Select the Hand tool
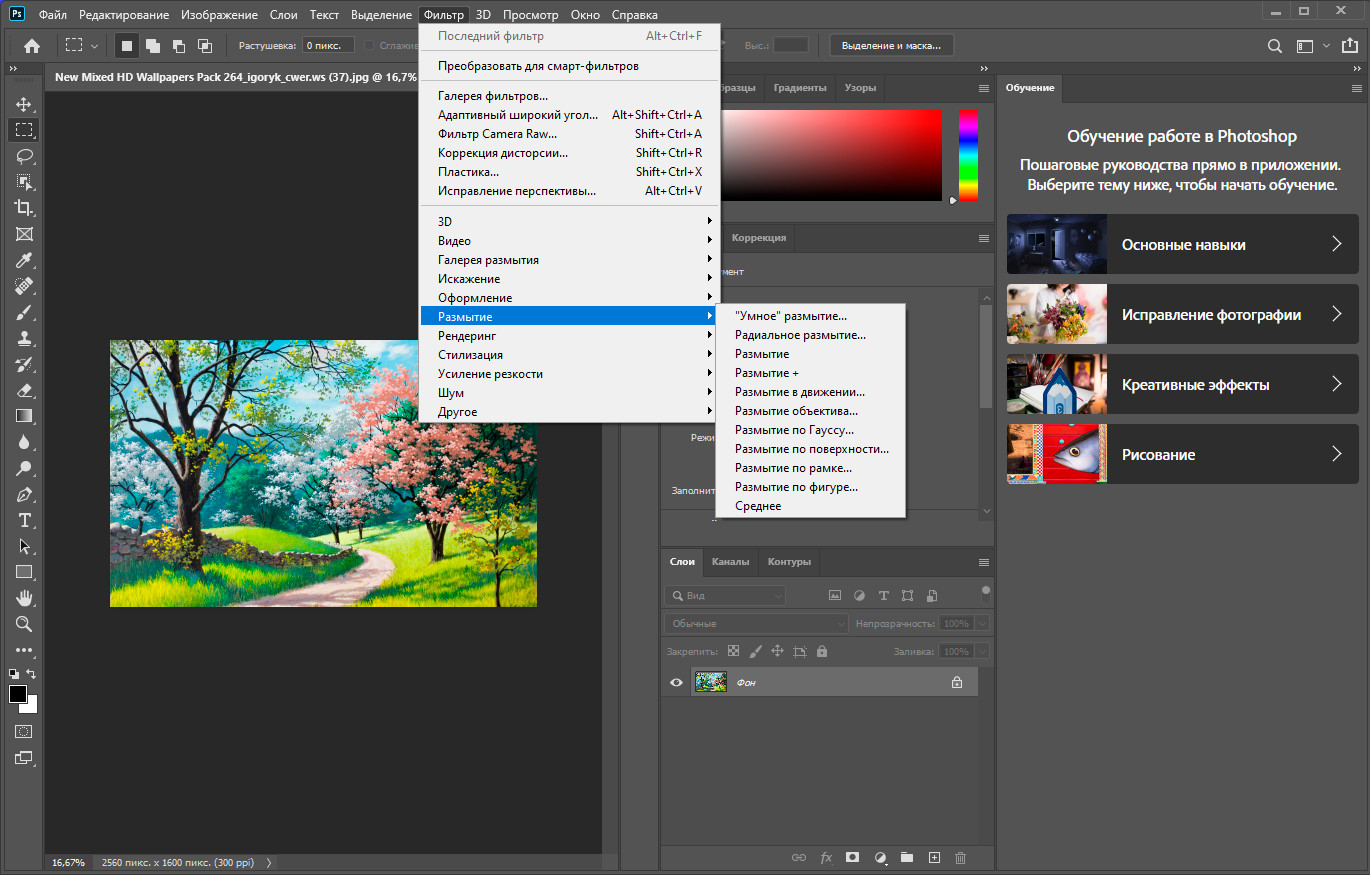 click(24, 598)
